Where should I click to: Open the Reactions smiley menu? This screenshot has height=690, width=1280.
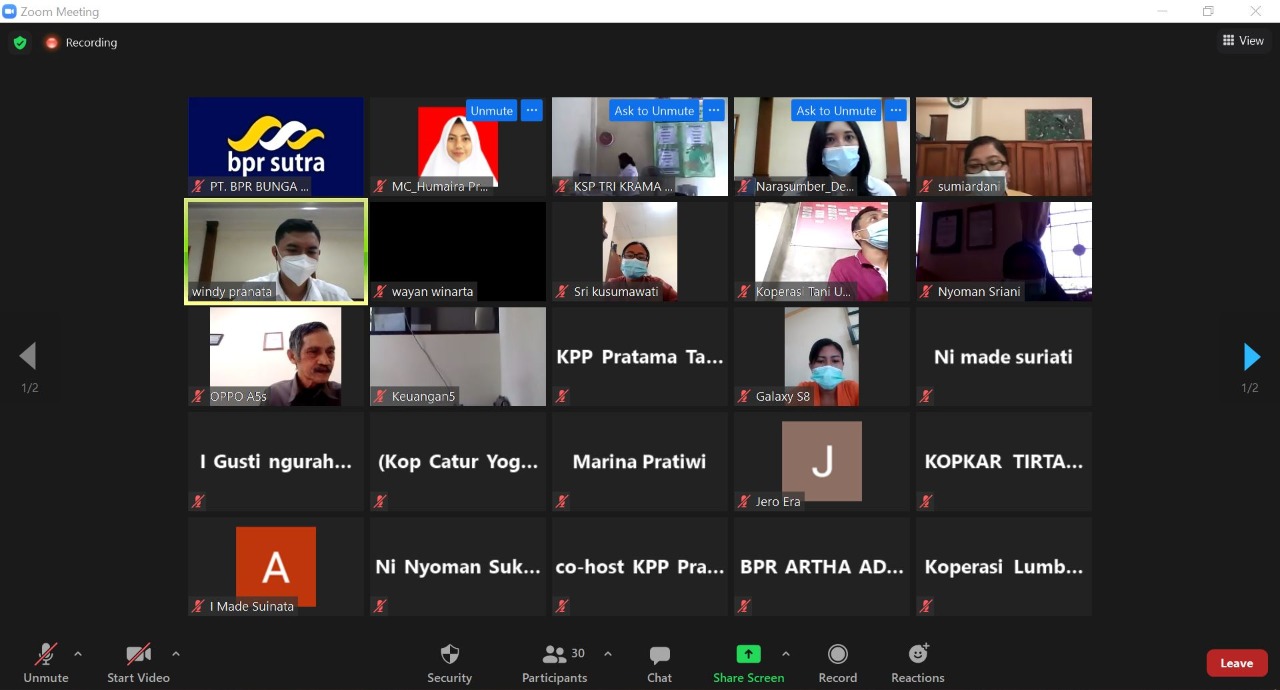tap(917, 655)
